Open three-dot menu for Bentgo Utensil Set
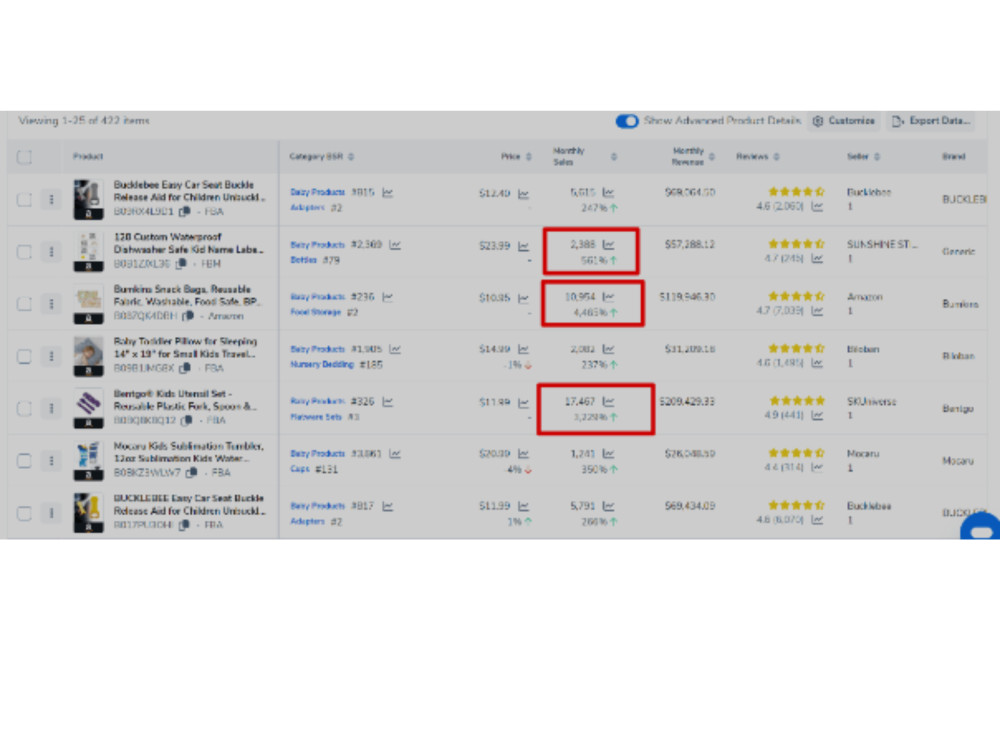The width and height of the screenshot is (1000, 750). (52, 409)
